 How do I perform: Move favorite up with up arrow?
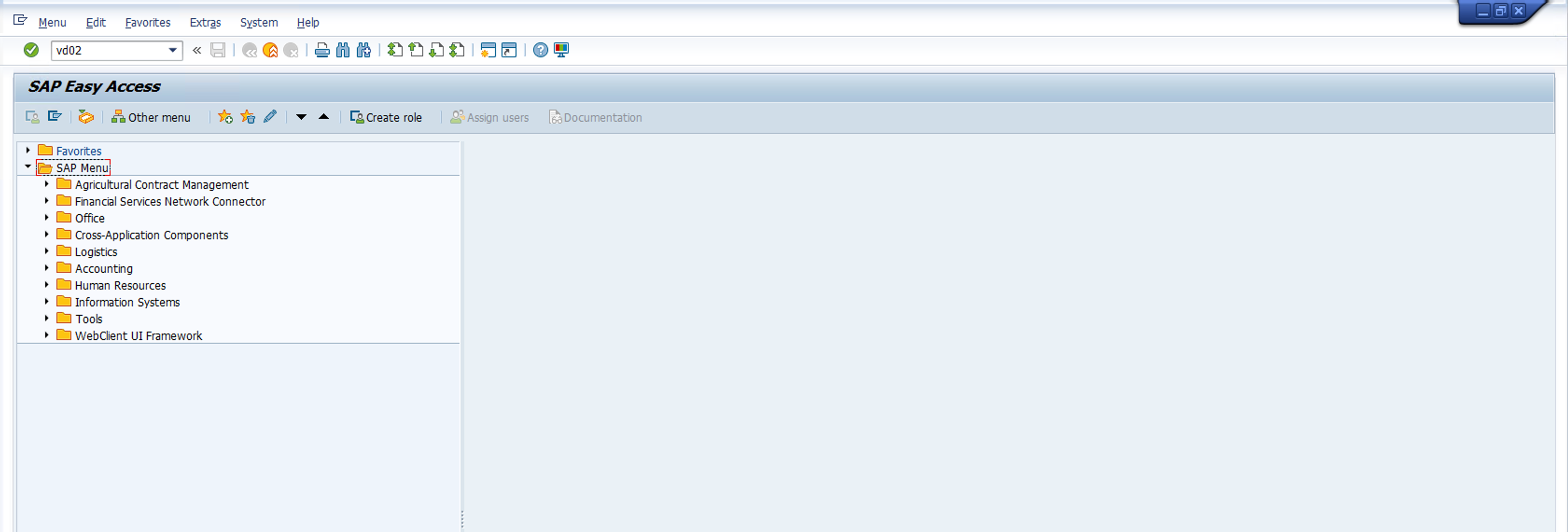[324, 116]
